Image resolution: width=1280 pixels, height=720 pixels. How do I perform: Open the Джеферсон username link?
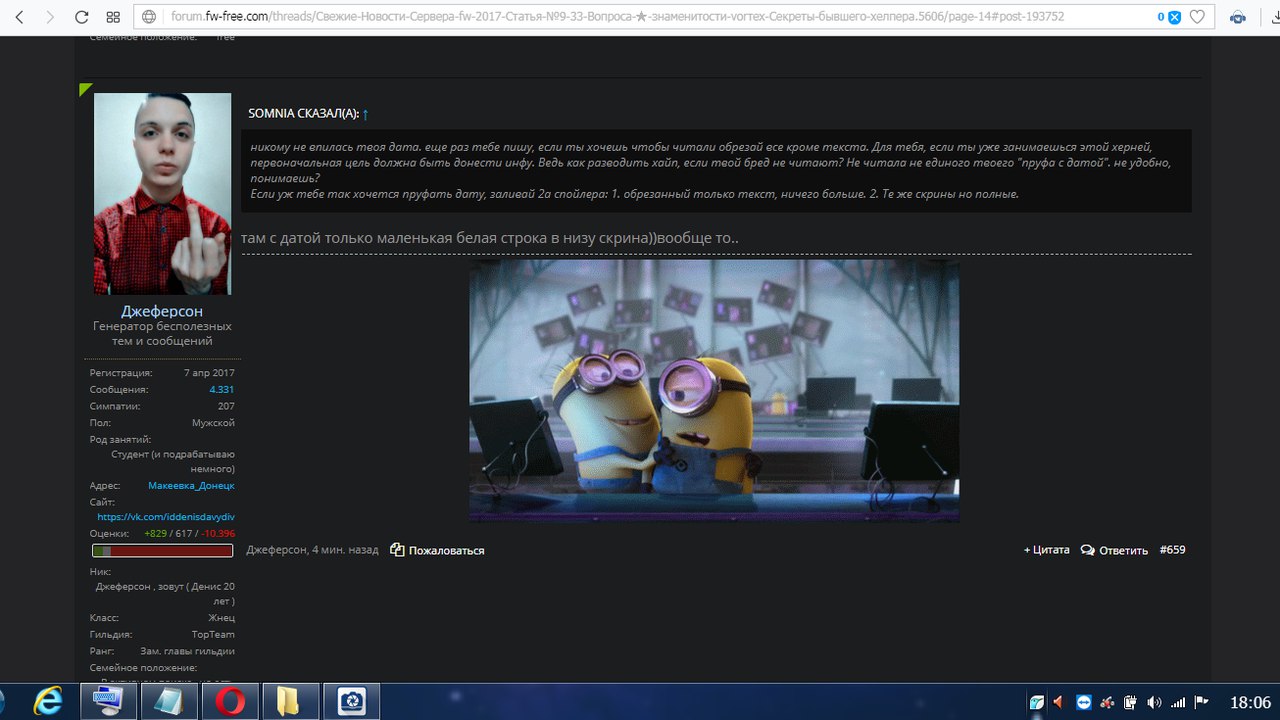click(162, 311)
